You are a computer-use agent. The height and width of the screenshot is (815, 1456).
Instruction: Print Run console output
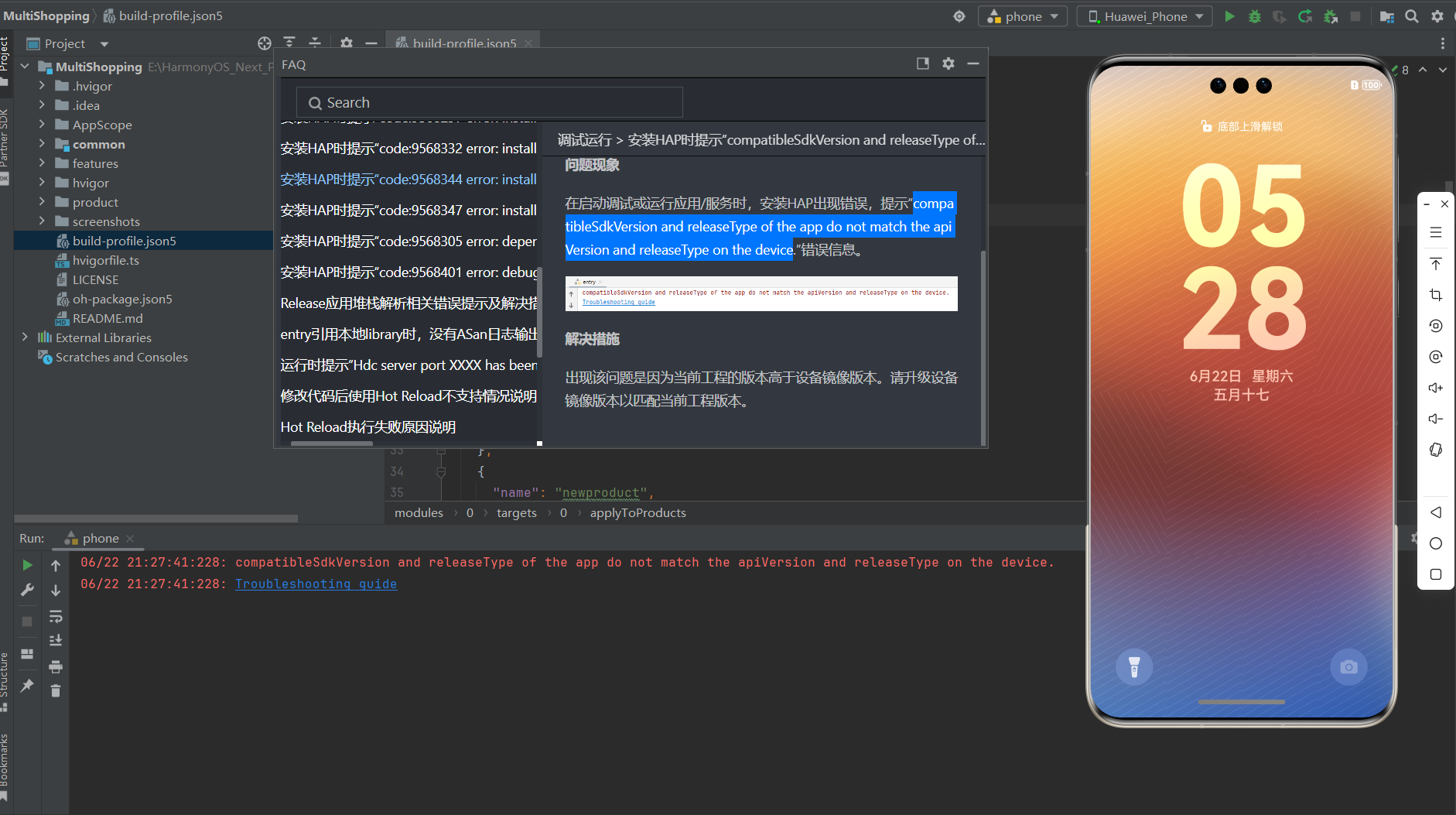(56, 666)
